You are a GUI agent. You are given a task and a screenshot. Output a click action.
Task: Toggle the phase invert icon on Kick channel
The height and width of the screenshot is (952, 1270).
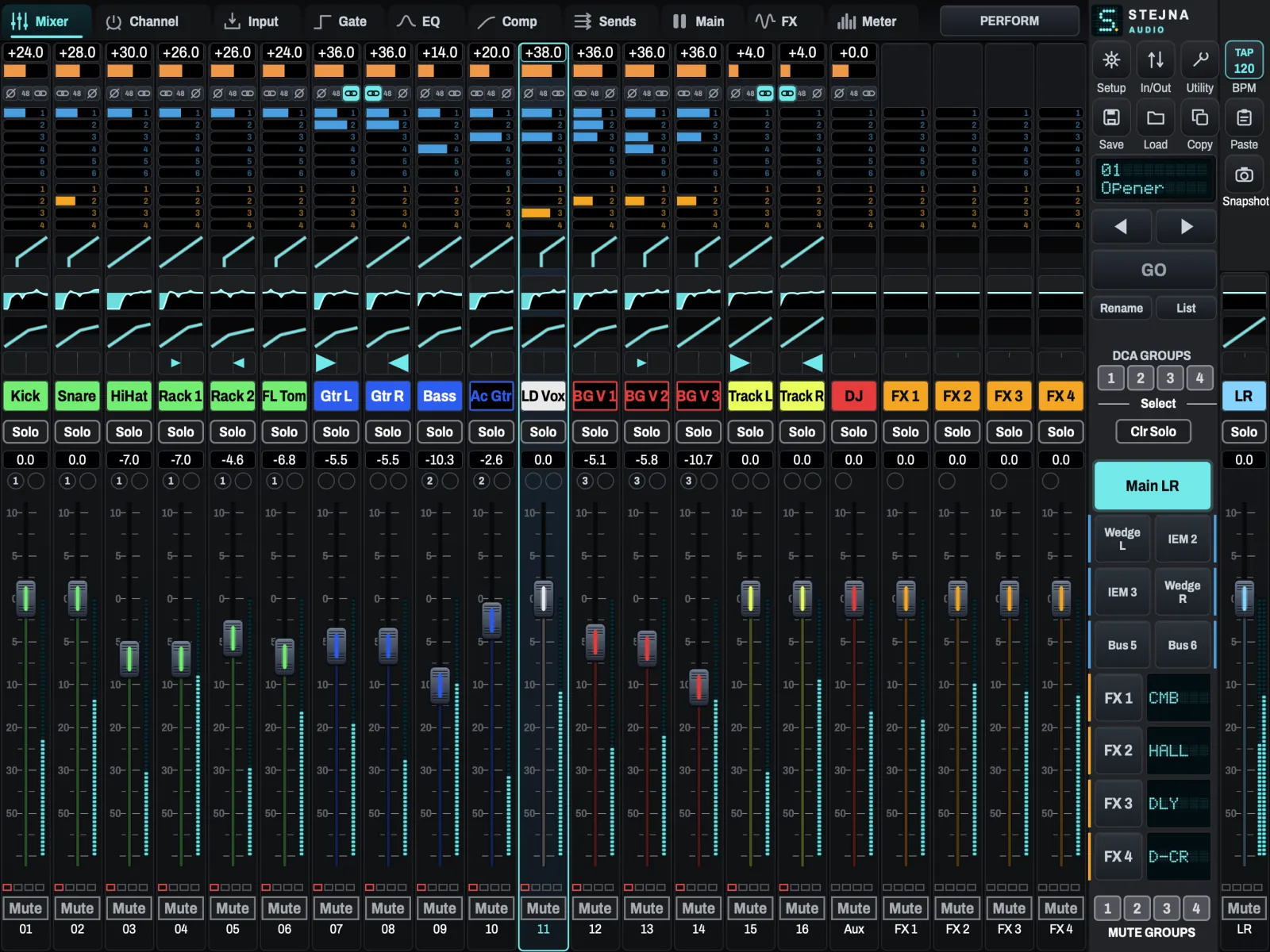[11, 94]
